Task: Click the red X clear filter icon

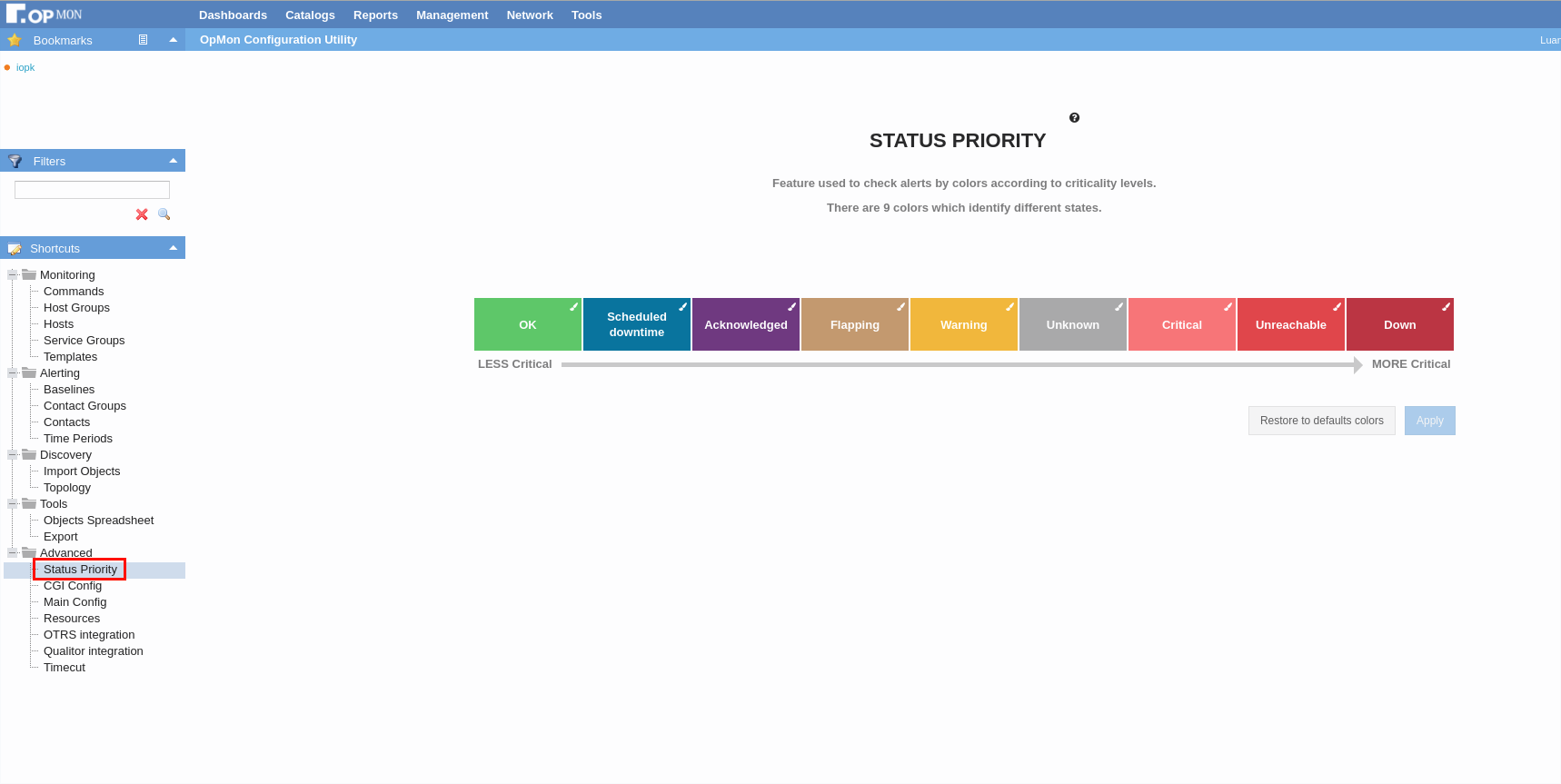Action: pos(142,214)
